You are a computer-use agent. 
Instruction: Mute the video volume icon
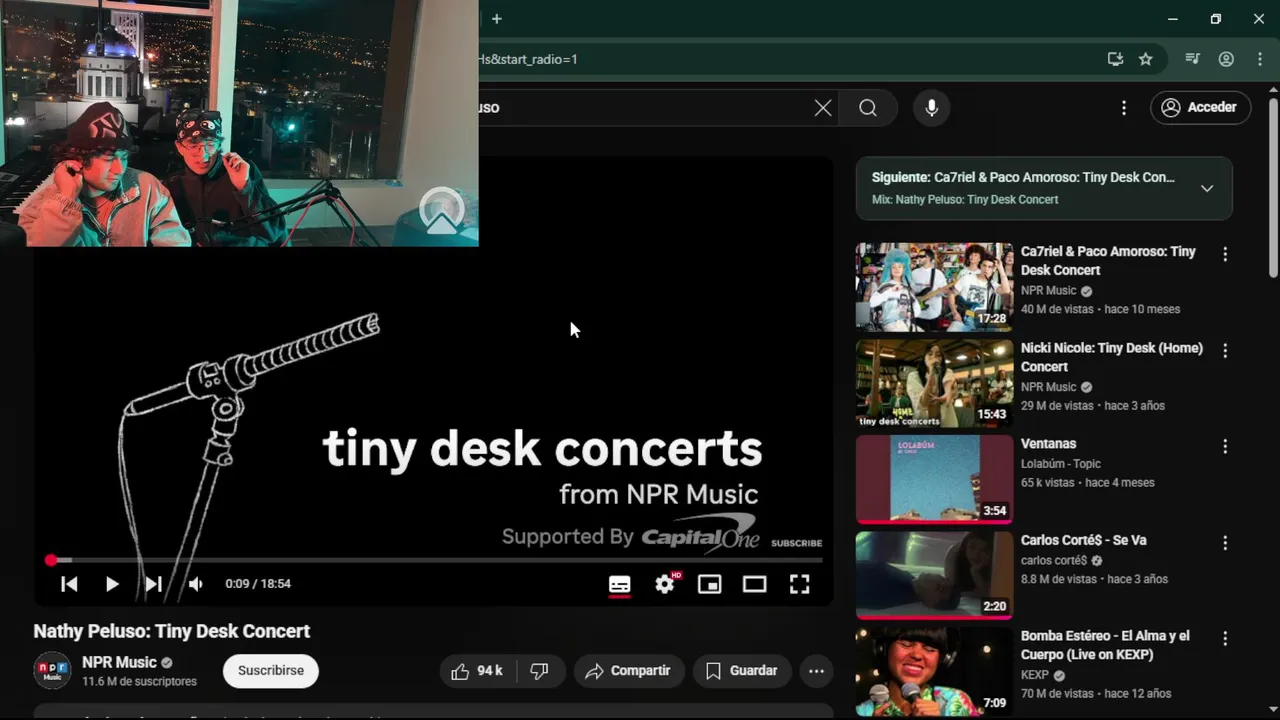click(x=196, y=584)
